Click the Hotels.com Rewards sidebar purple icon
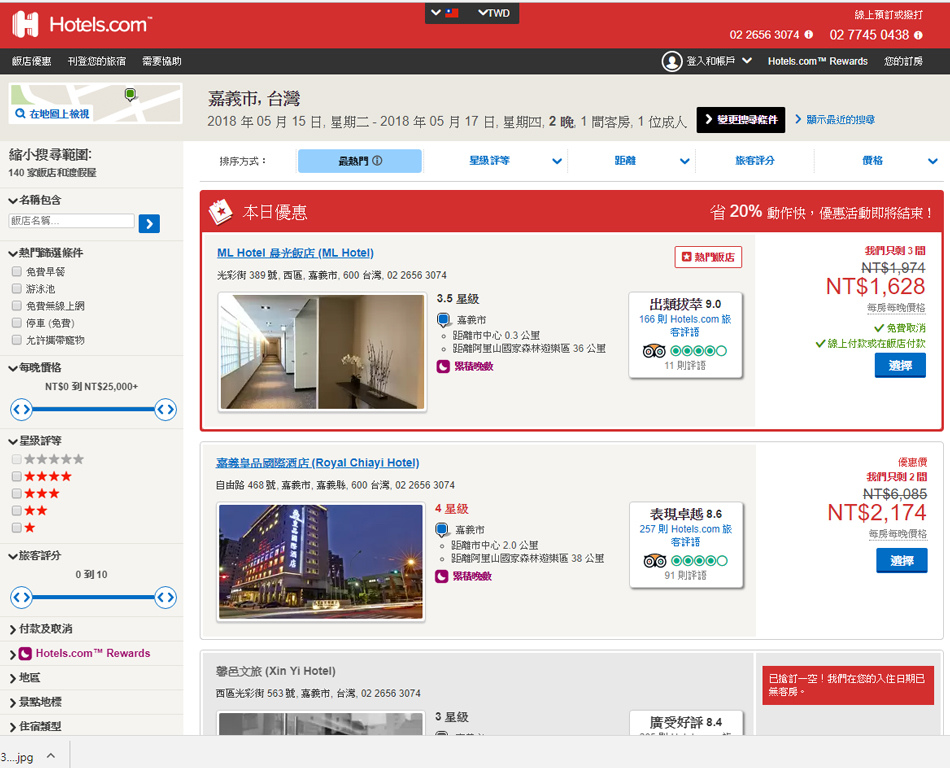Image resolution: width=950 pixels, height=768 pixels. pyautogui.click(x=25, y=654)
